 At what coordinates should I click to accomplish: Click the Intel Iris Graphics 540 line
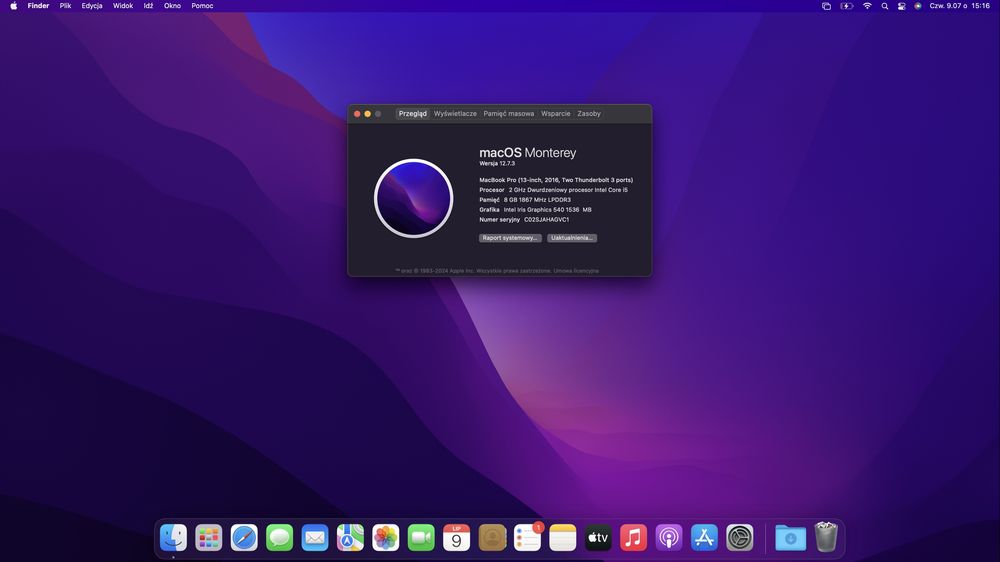tap(535, 210)
